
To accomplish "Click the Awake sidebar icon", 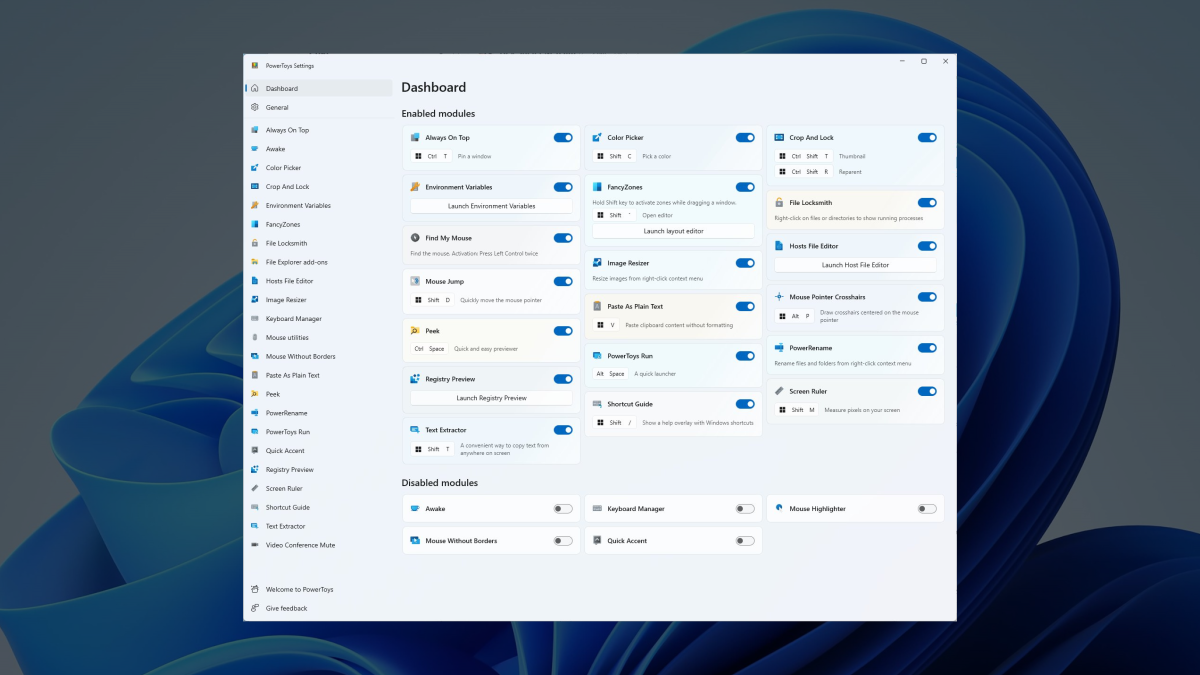I will click(255, 149).
